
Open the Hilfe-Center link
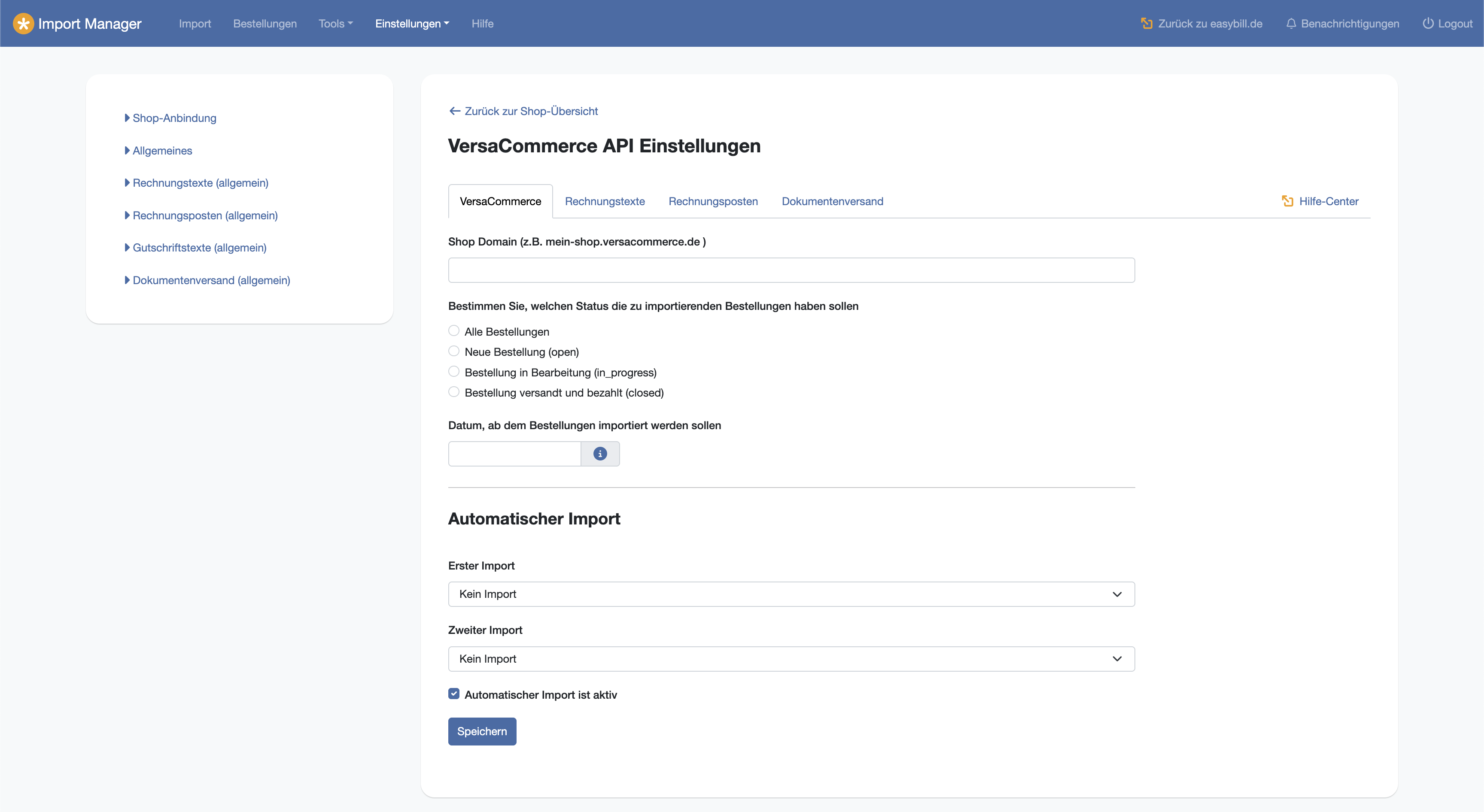coord(1329,201)
